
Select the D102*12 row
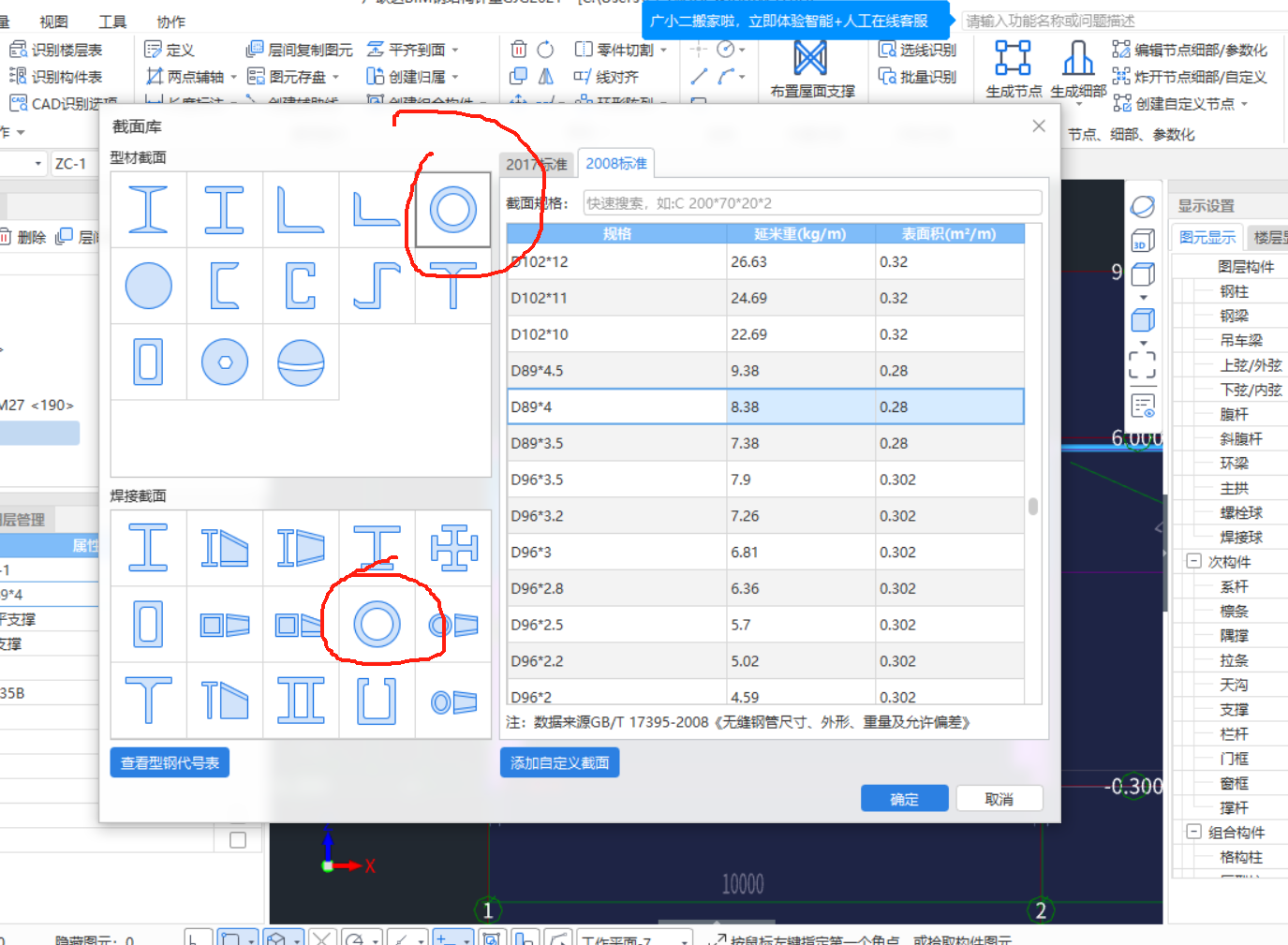point(765,261)
